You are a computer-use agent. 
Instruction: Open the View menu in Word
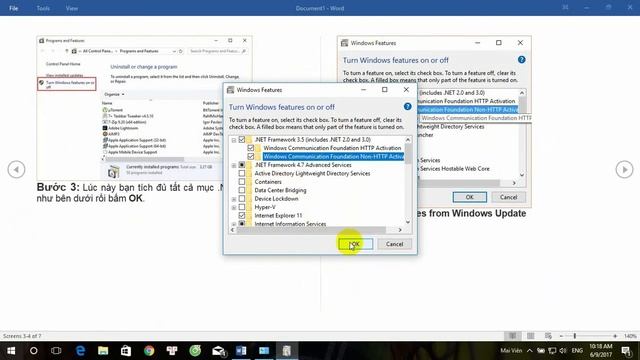click(72, 8)
